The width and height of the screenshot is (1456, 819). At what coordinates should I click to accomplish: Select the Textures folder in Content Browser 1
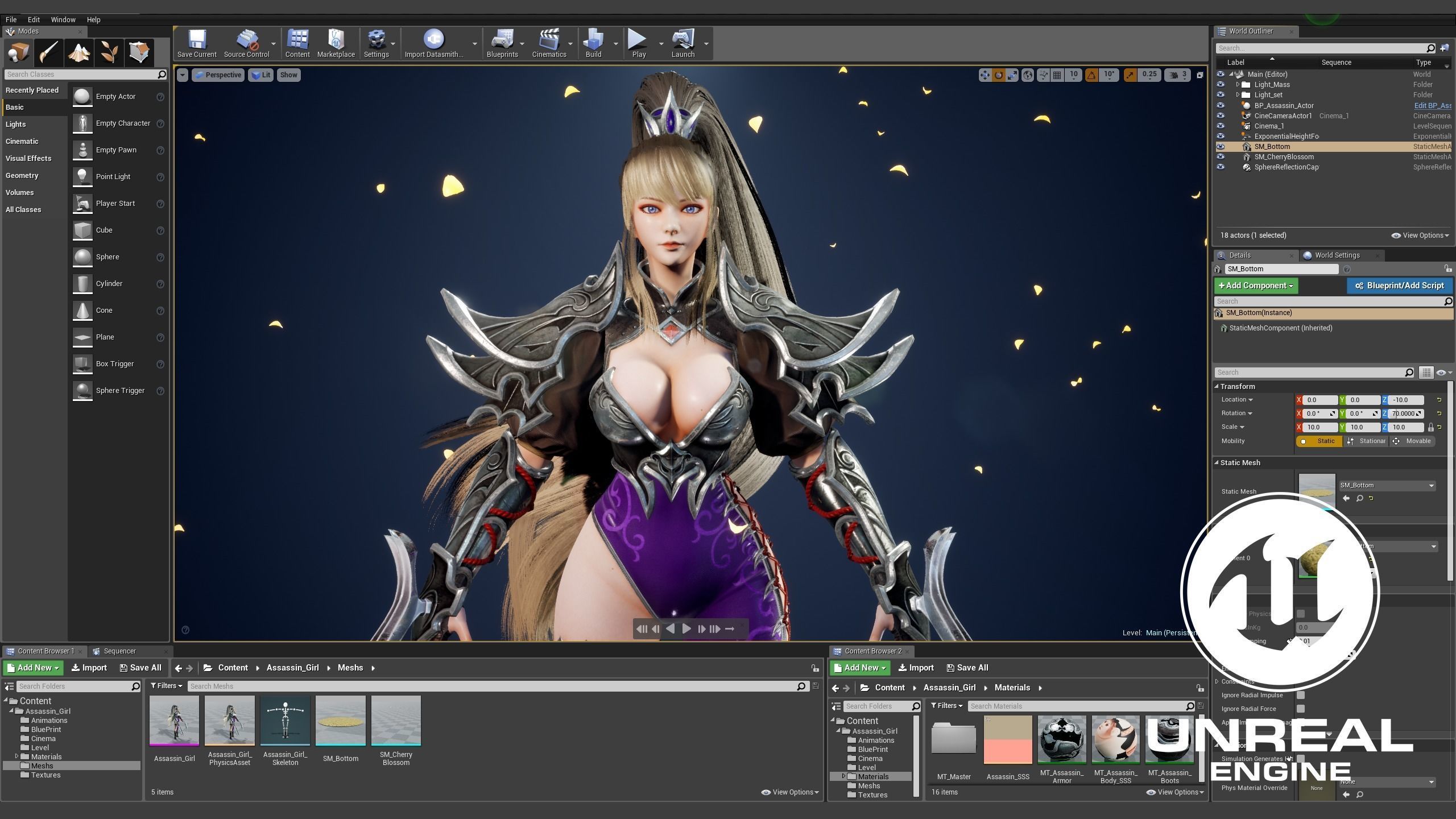pos(45,775)
